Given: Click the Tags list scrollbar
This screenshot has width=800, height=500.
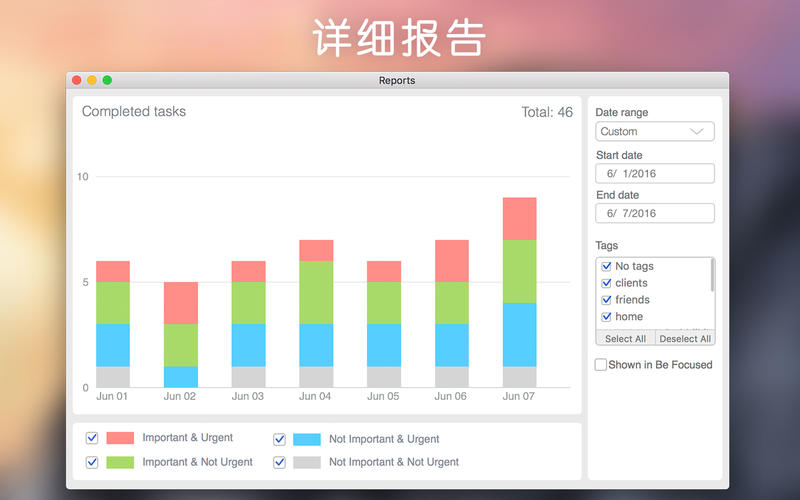Looking at the screenshot, I should click(x=712, y=276).
